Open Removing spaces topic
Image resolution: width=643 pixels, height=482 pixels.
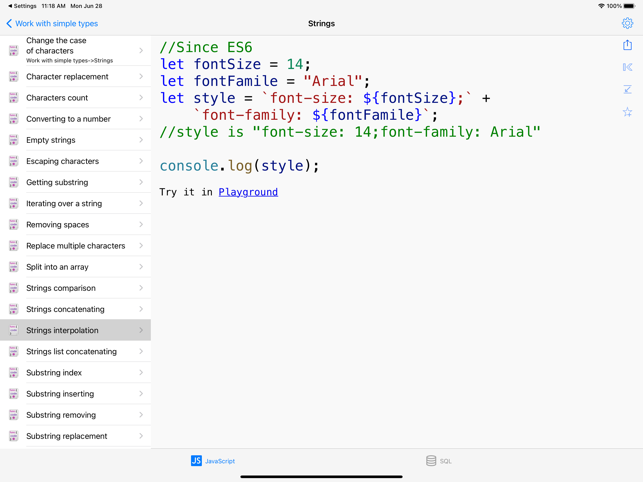coord(57,225)
